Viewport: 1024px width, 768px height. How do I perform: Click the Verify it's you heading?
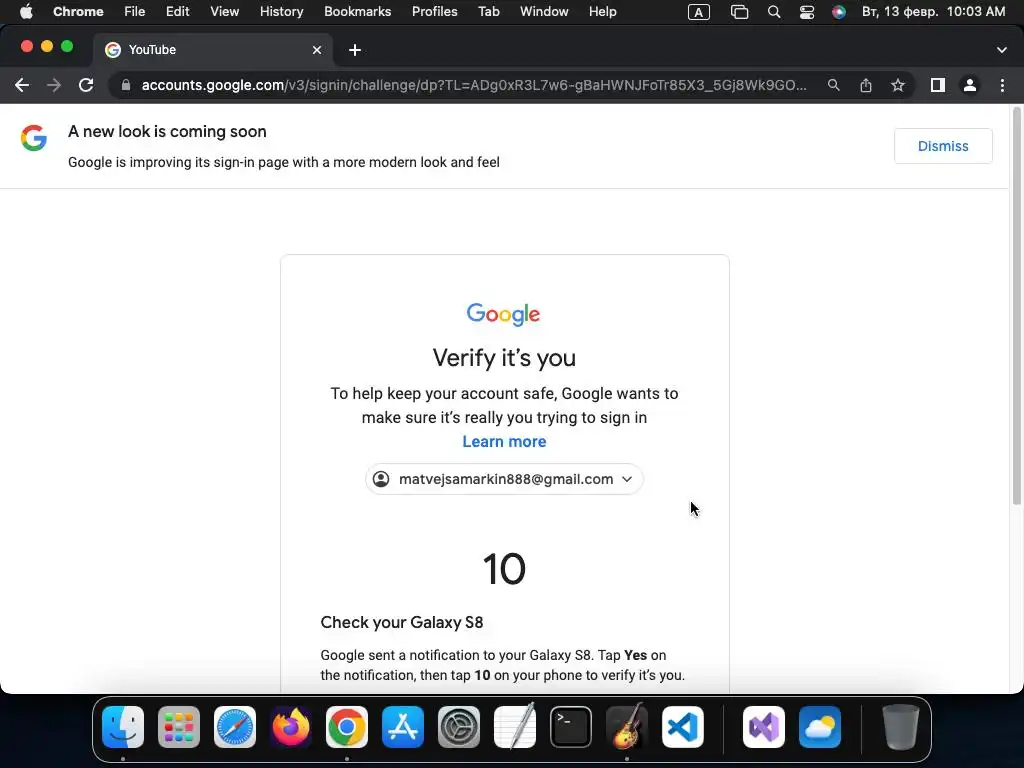click(x=504, y=358)
